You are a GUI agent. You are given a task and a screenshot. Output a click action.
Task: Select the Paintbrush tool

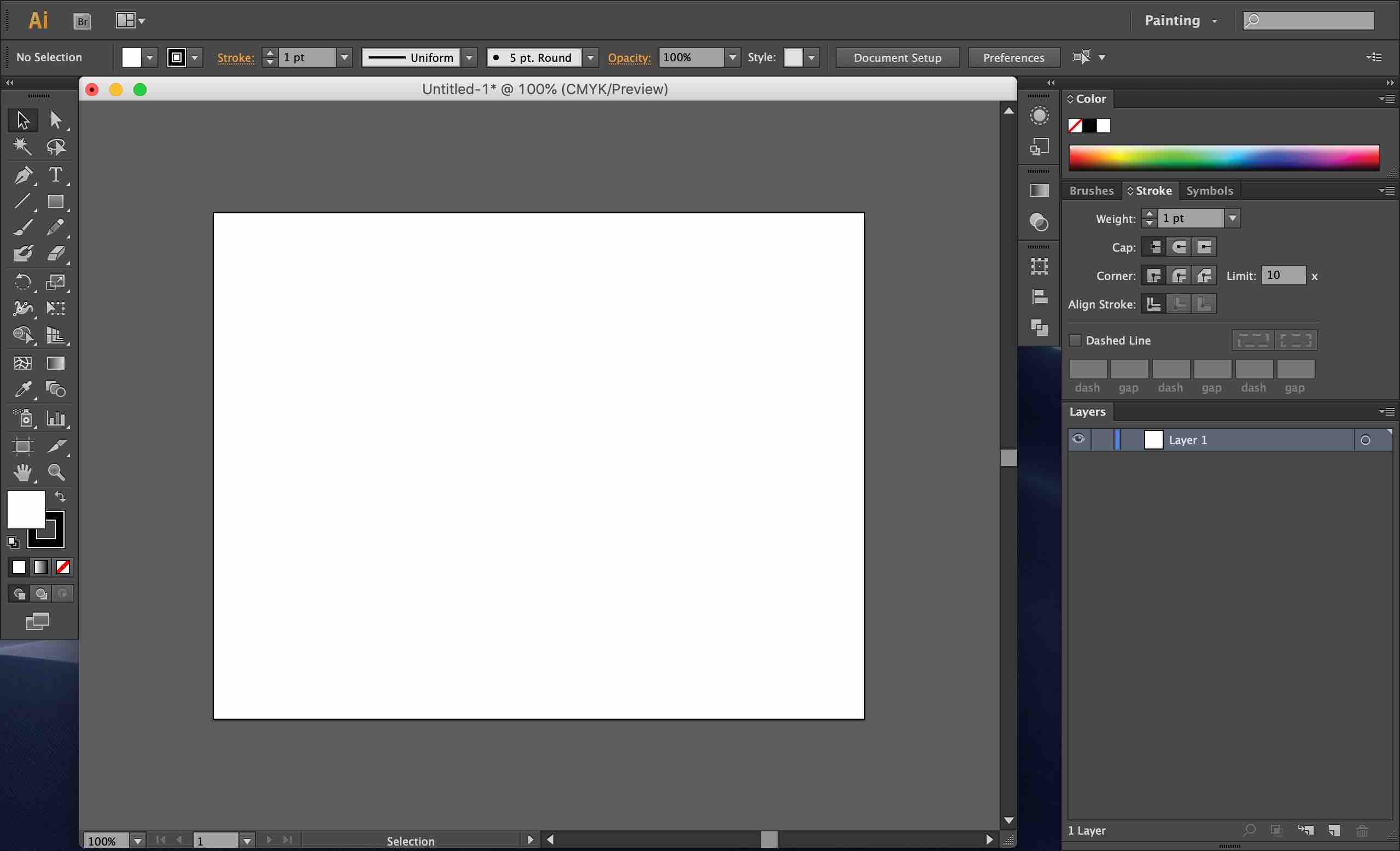[23, 228]
